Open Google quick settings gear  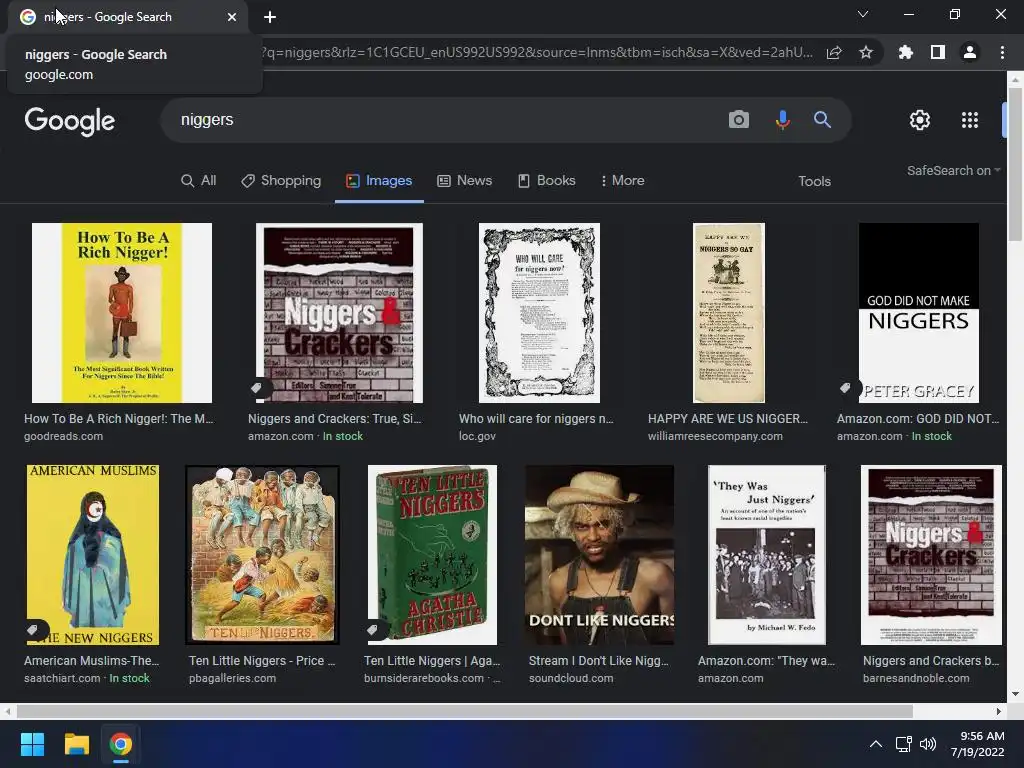(x=920, y=120)
